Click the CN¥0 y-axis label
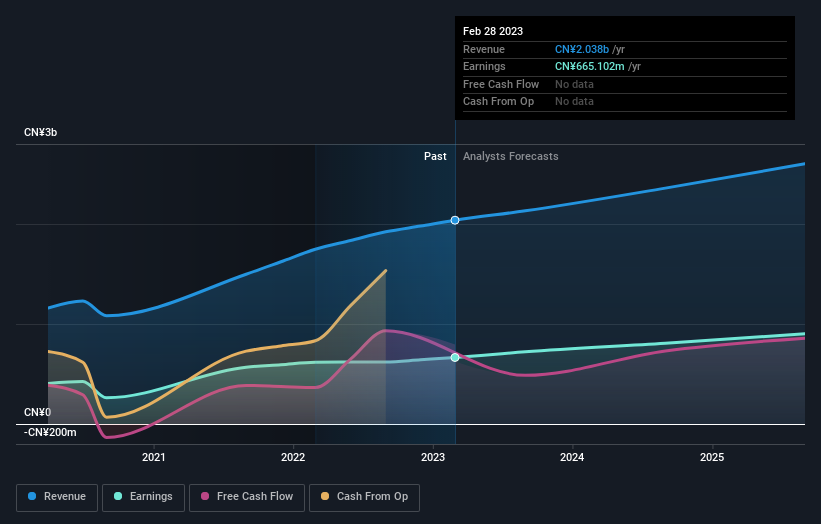The width and height of the screenshot is (821, 524). click(37, 412)
